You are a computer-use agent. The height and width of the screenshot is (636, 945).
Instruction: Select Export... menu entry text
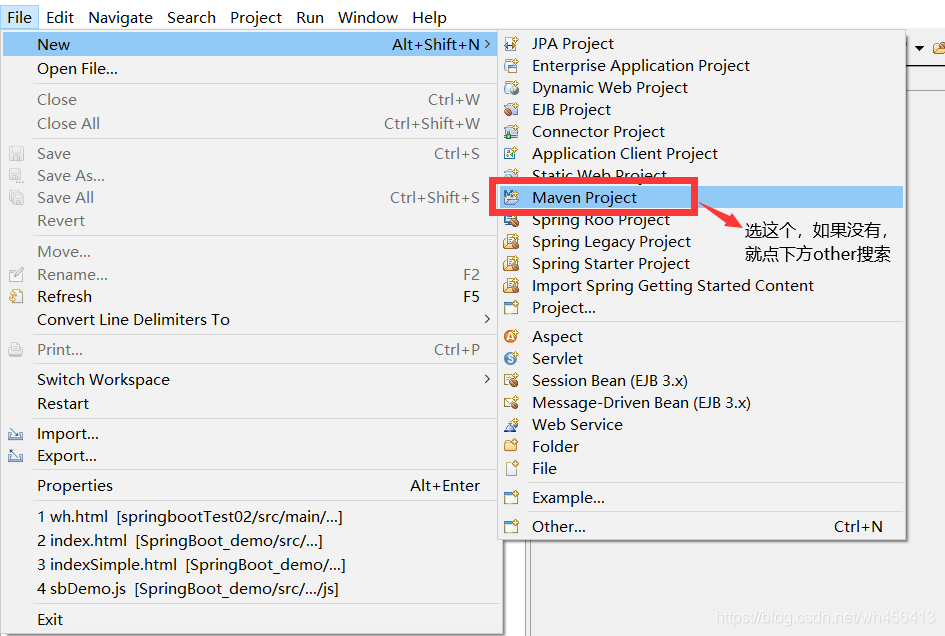pos(66,456)
